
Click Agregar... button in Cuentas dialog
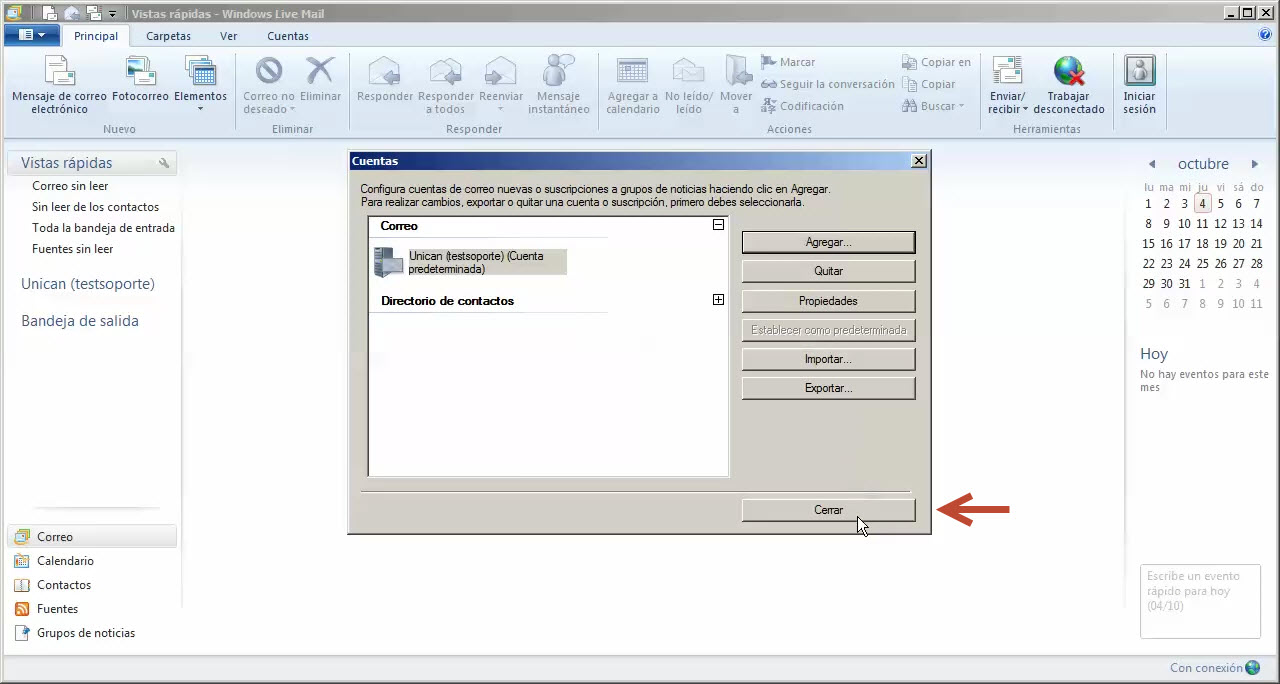click(x=828, y=242)
